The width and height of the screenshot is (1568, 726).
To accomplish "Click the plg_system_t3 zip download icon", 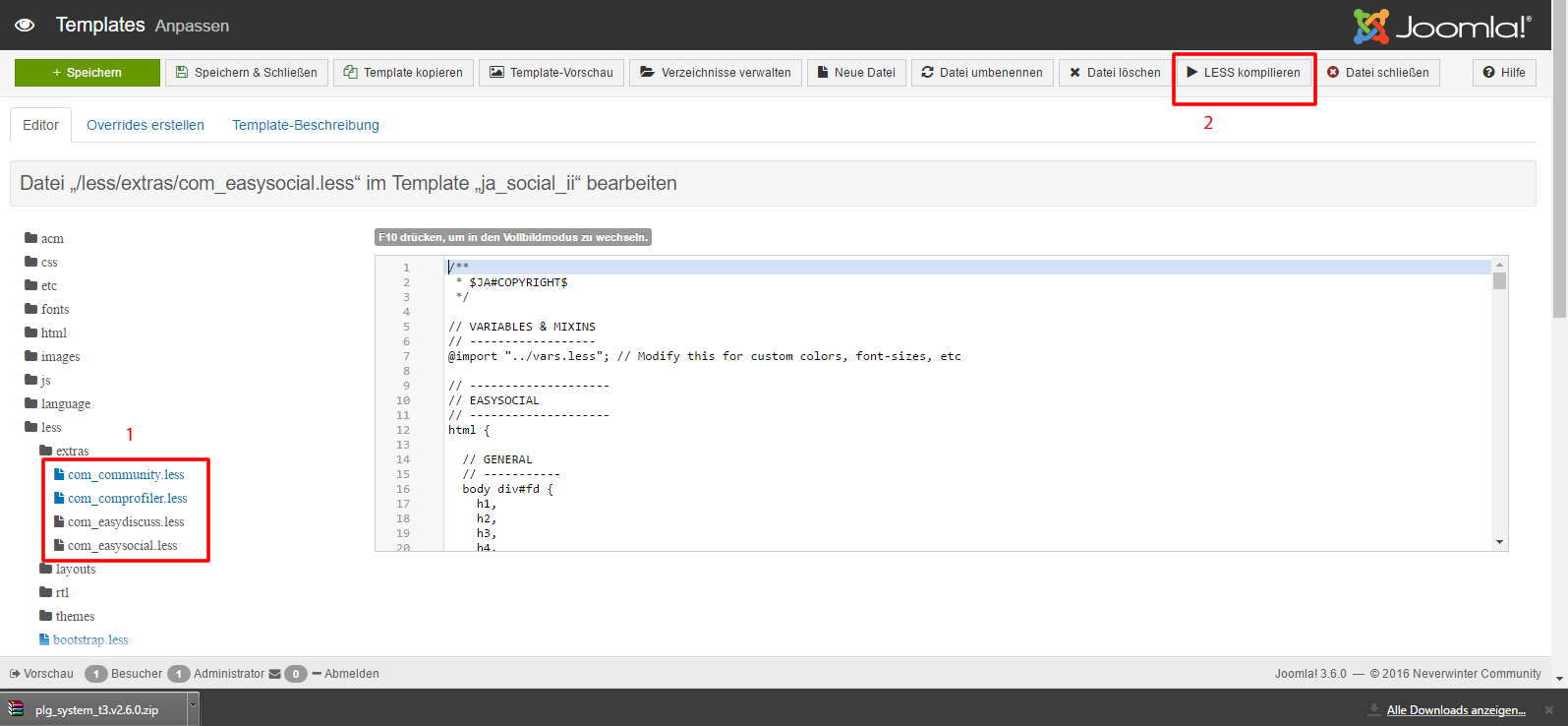I will (17, 709).
